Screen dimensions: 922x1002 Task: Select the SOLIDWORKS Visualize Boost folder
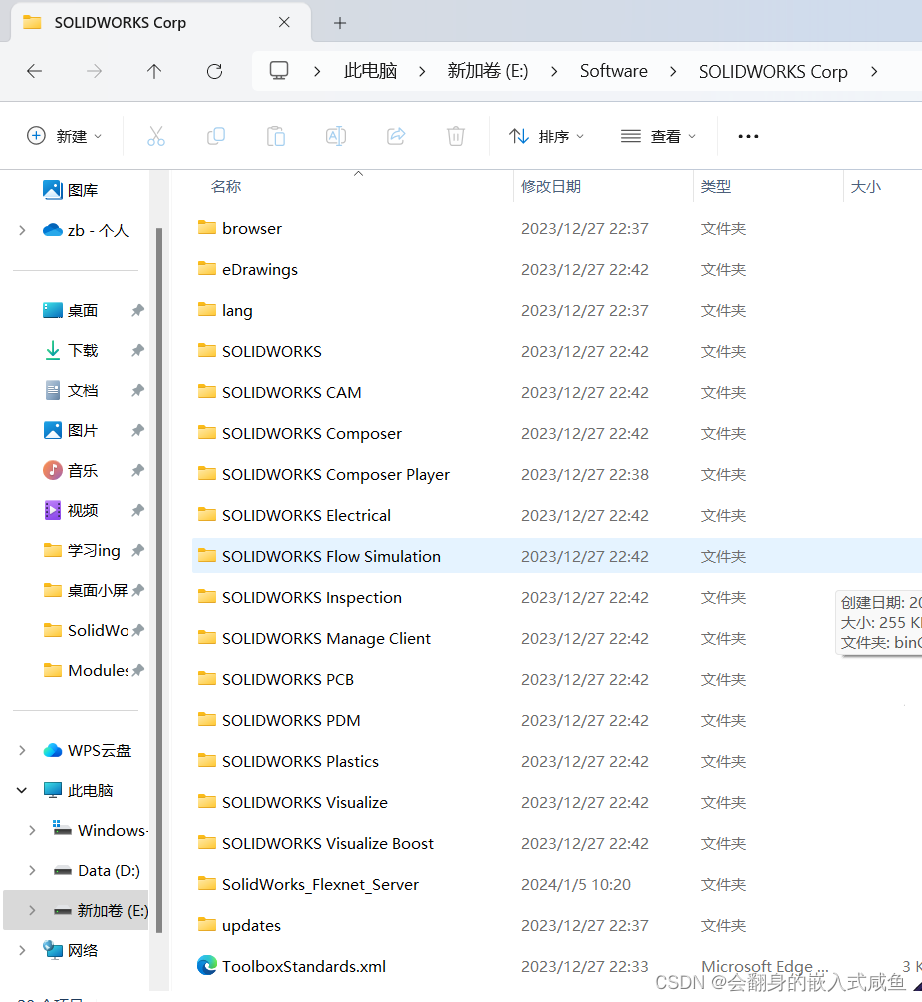click(x=556, y=843)
